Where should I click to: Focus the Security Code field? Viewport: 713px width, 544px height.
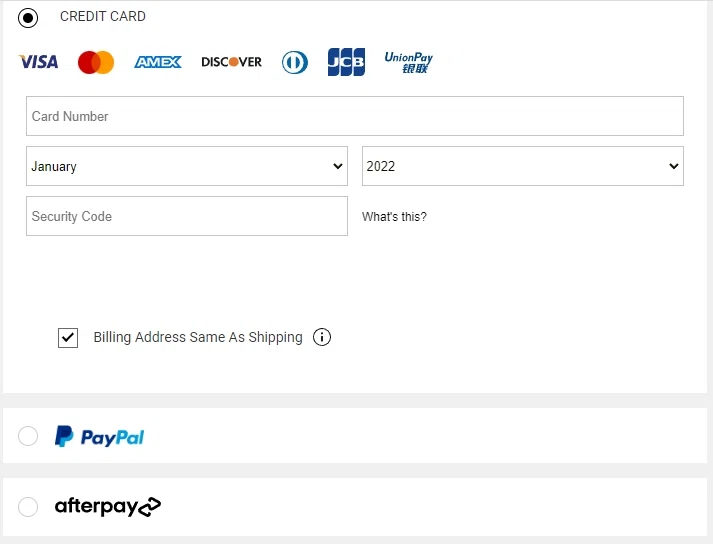click(x=187, y=216)
